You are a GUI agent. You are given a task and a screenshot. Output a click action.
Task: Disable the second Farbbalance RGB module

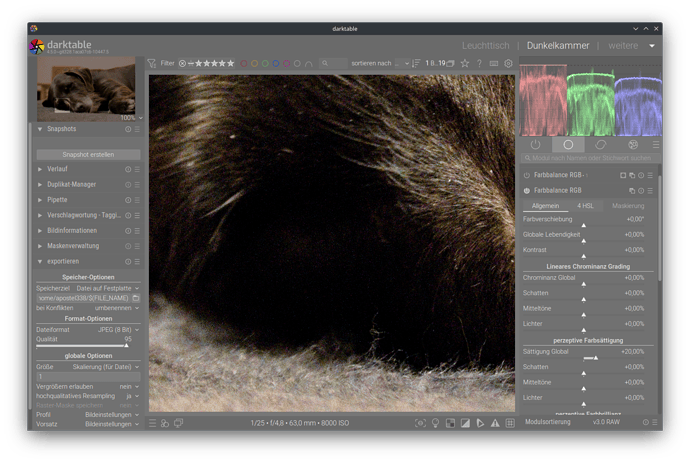[x=527, y=189]
